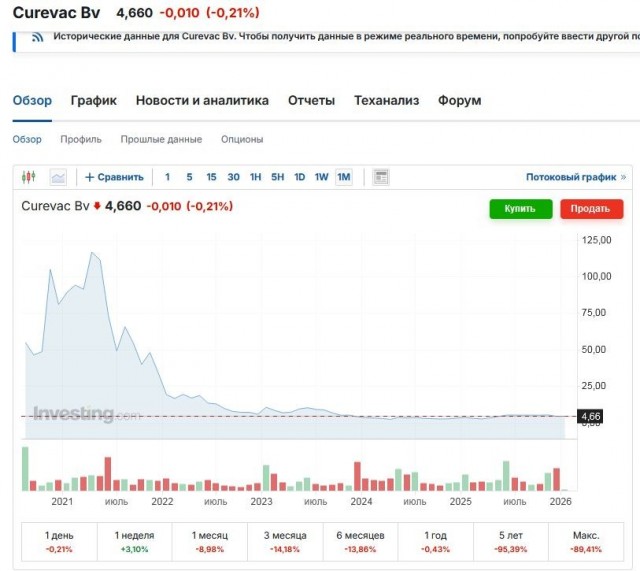
Task: Click the 2024 label on time axis
Action: click(361, 502)
